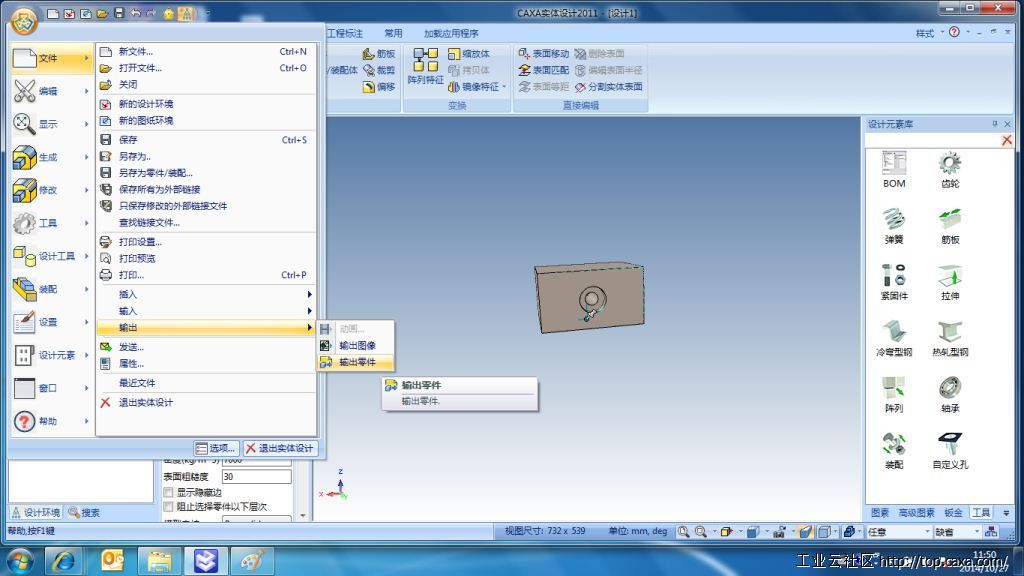Click the 退出实体设计 button
This screenshot has height=576, width=1024.
[x=280, y=448]
